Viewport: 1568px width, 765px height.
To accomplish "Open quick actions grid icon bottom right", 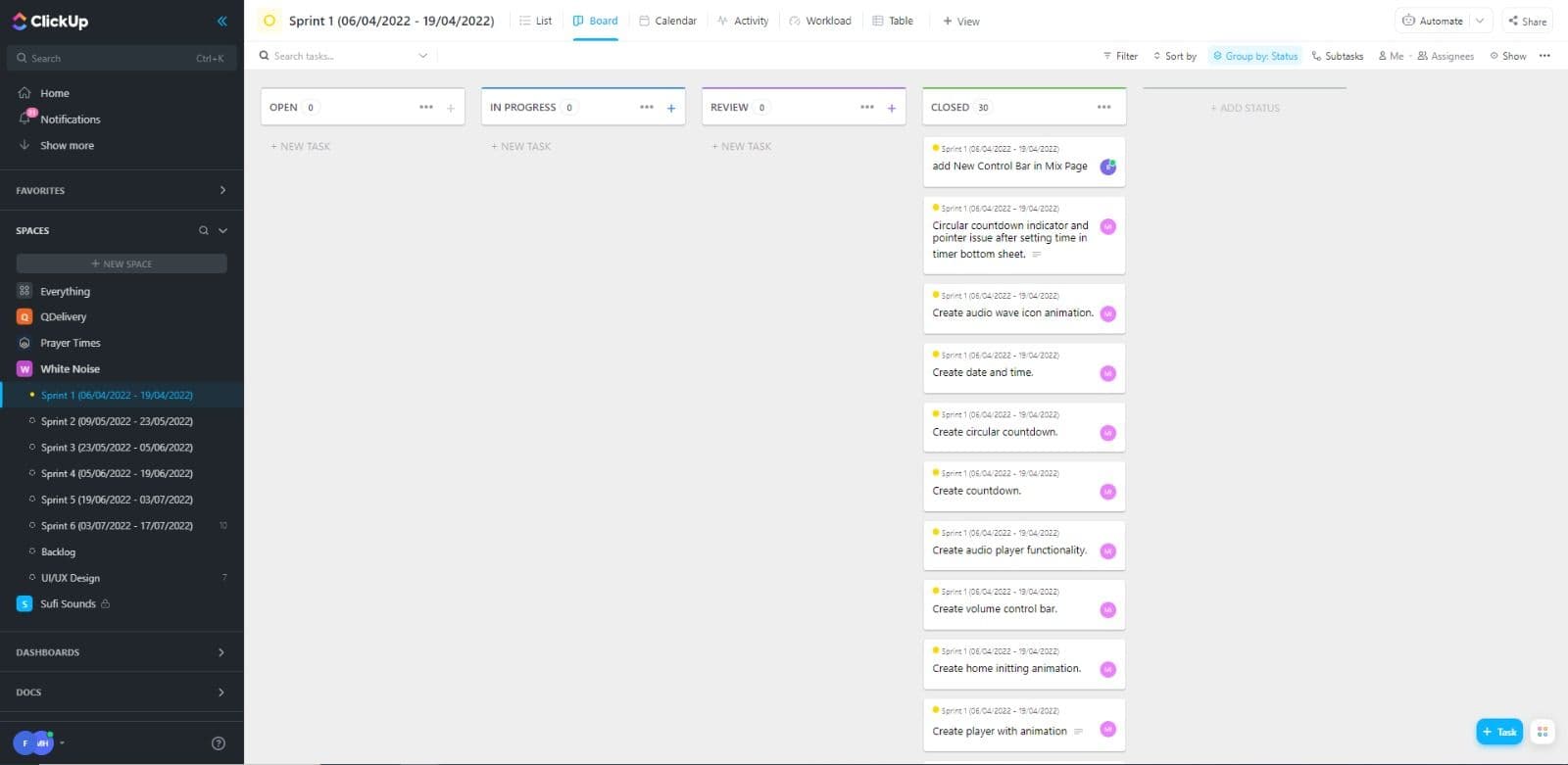I will [x=1543, y=732].
